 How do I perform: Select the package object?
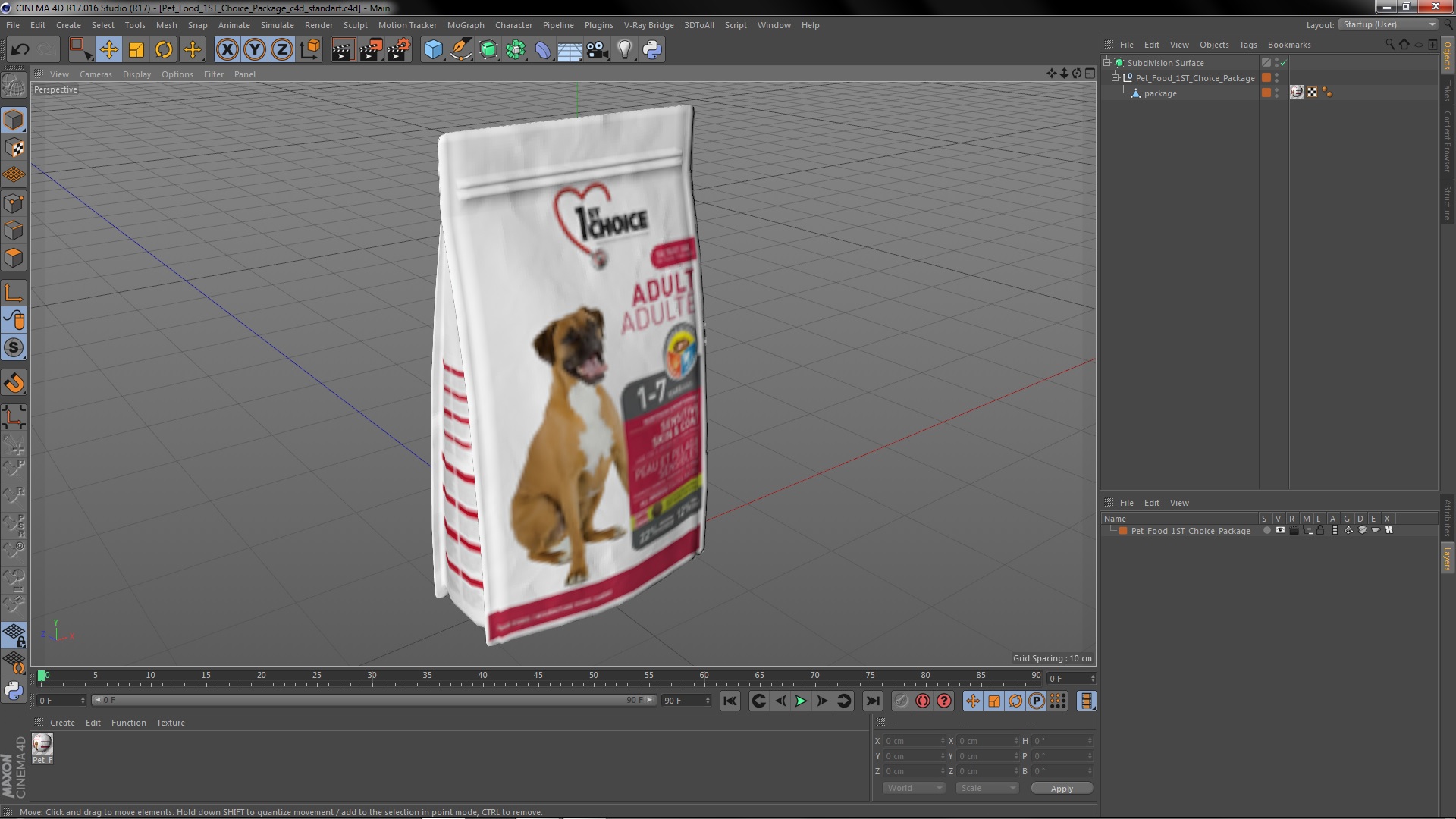click(1160, 93)
